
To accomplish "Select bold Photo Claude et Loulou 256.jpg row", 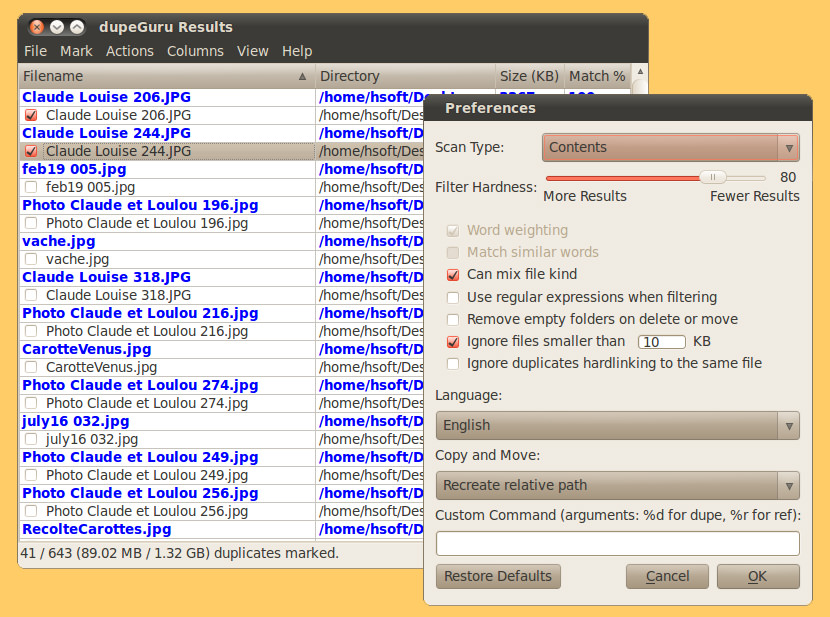I will coord(221,493).
